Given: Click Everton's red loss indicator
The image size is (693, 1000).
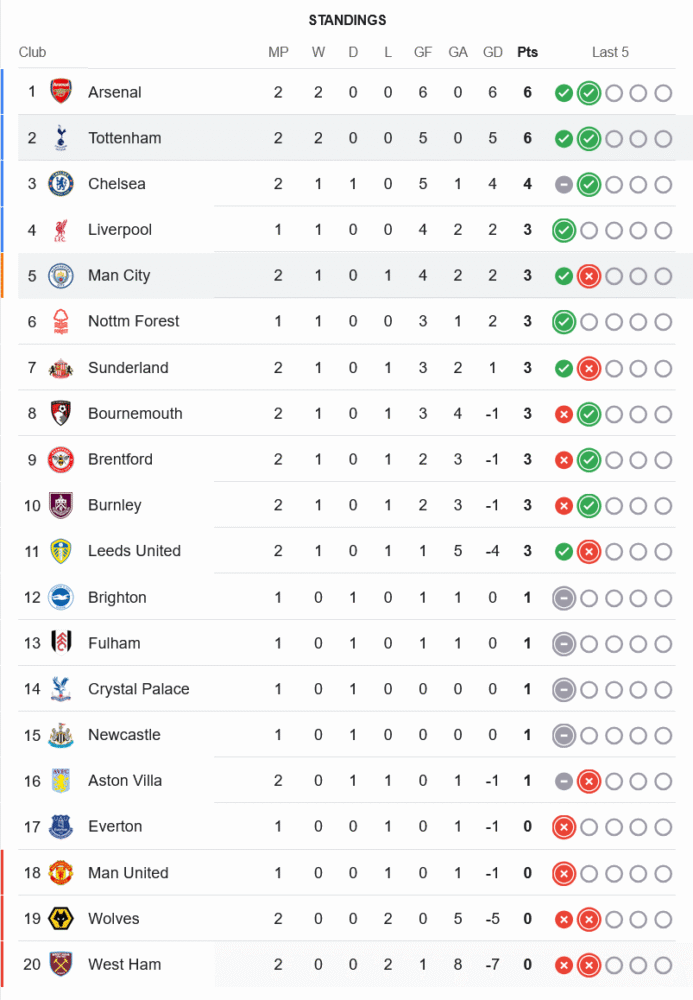Looking at the screenshot, I should (x=564, y=827).
